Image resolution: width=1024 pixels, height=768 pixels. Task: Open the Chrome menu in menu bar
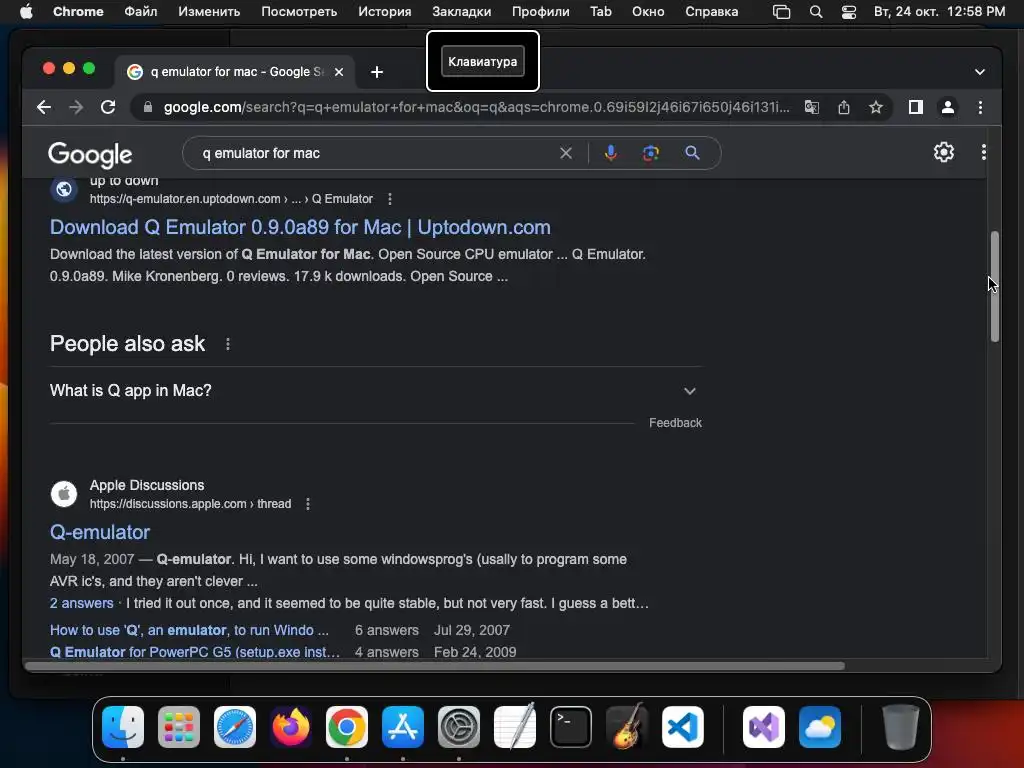point(78,12)
